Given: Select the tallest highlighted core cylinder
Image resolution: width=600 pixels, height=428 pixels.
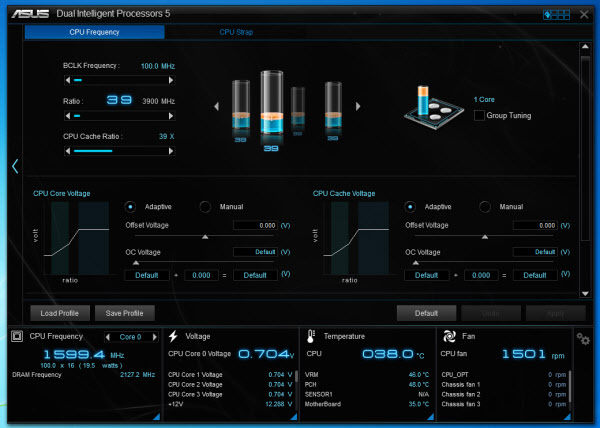Looking at the screenshot, I should (272, 103).
